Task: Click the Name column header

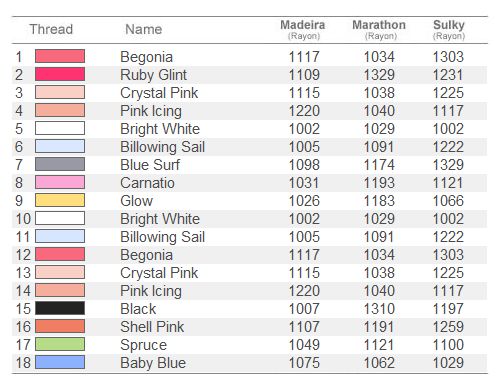Action: (x=144, y=29)
